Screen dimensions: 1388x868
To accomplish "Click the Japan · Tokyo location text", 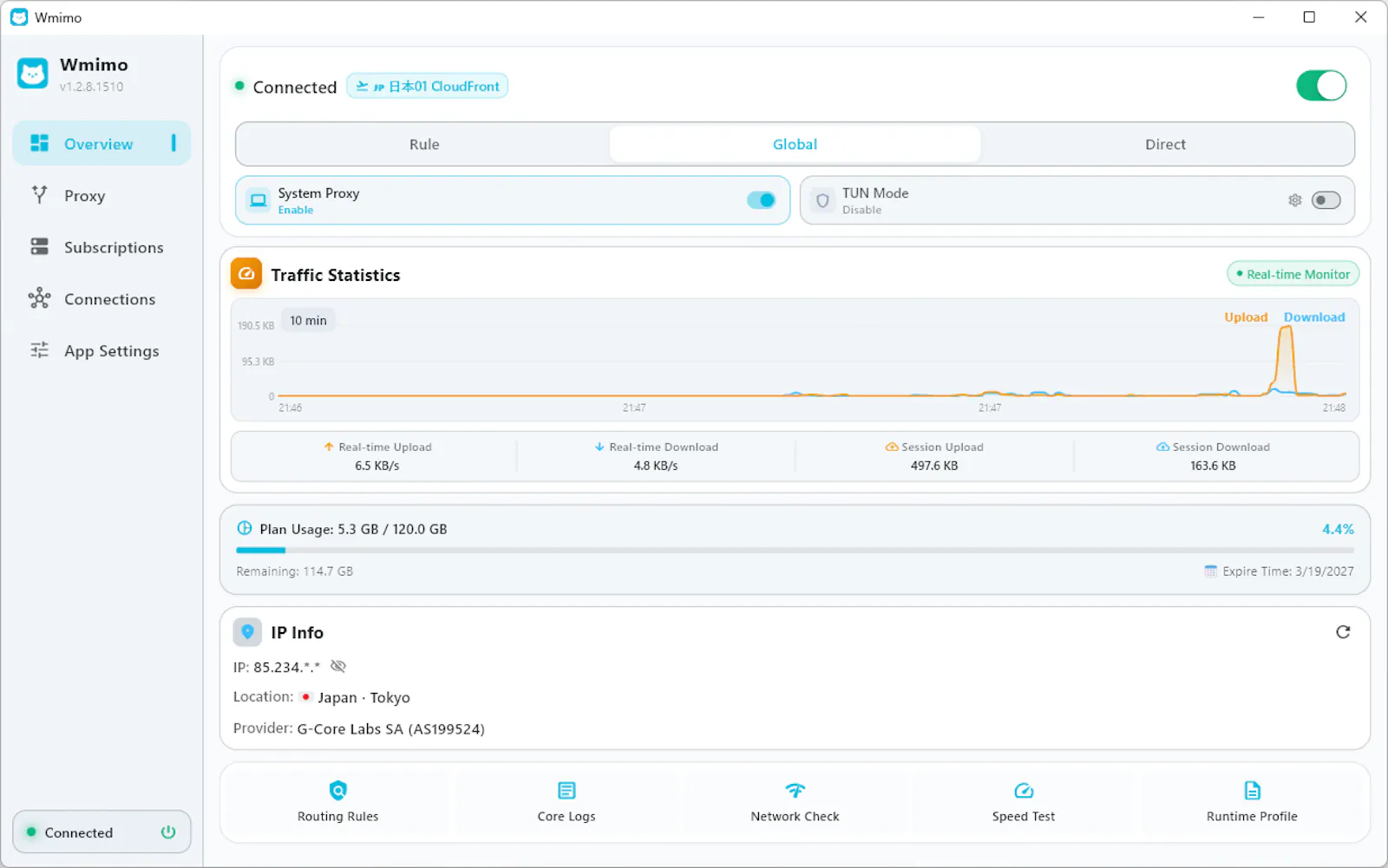I will pos(363,697).
